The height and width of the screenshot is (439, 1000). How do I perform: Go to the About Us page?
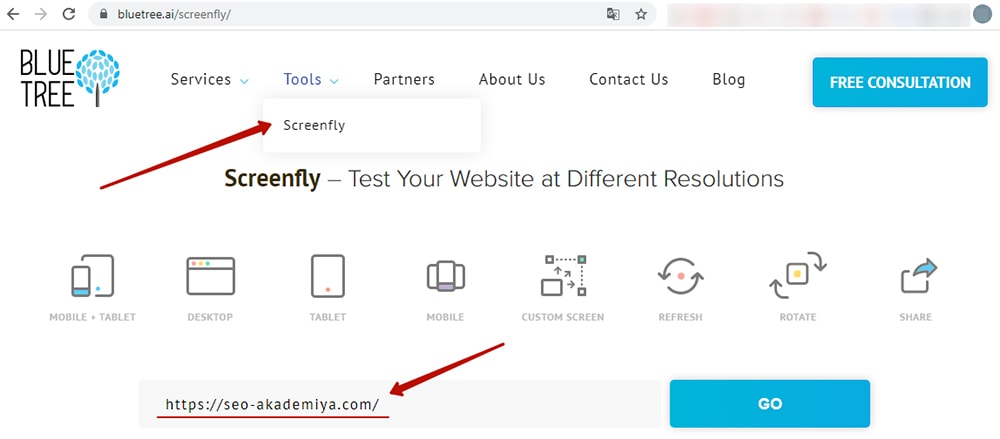[512, 80]
